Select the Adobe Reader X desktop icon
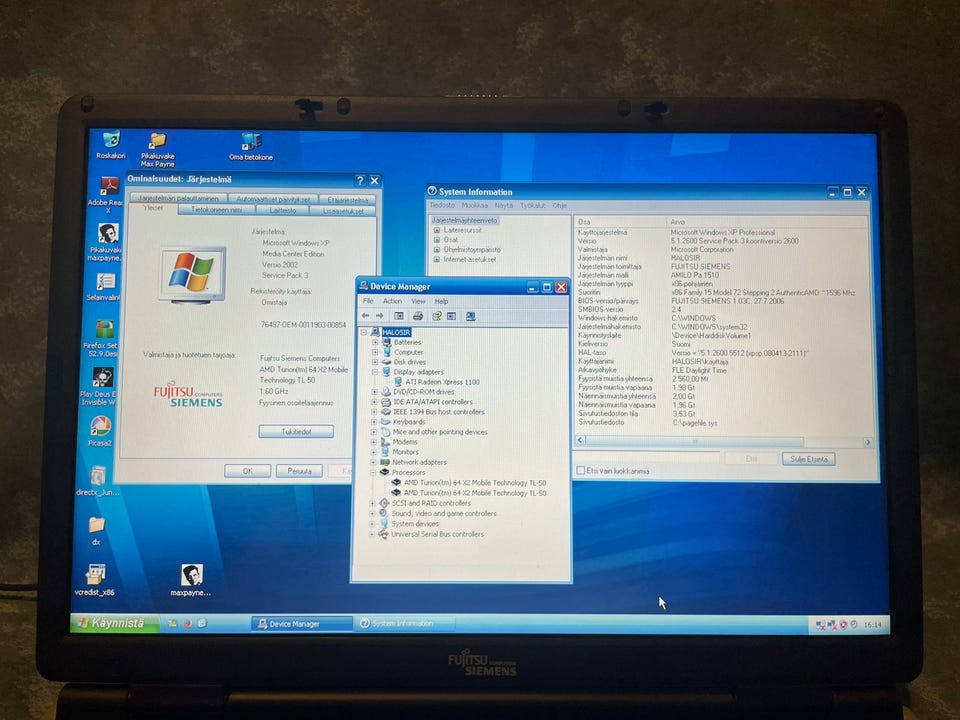The width and height of the screenshot is (960, 720). tap(107, 195)
